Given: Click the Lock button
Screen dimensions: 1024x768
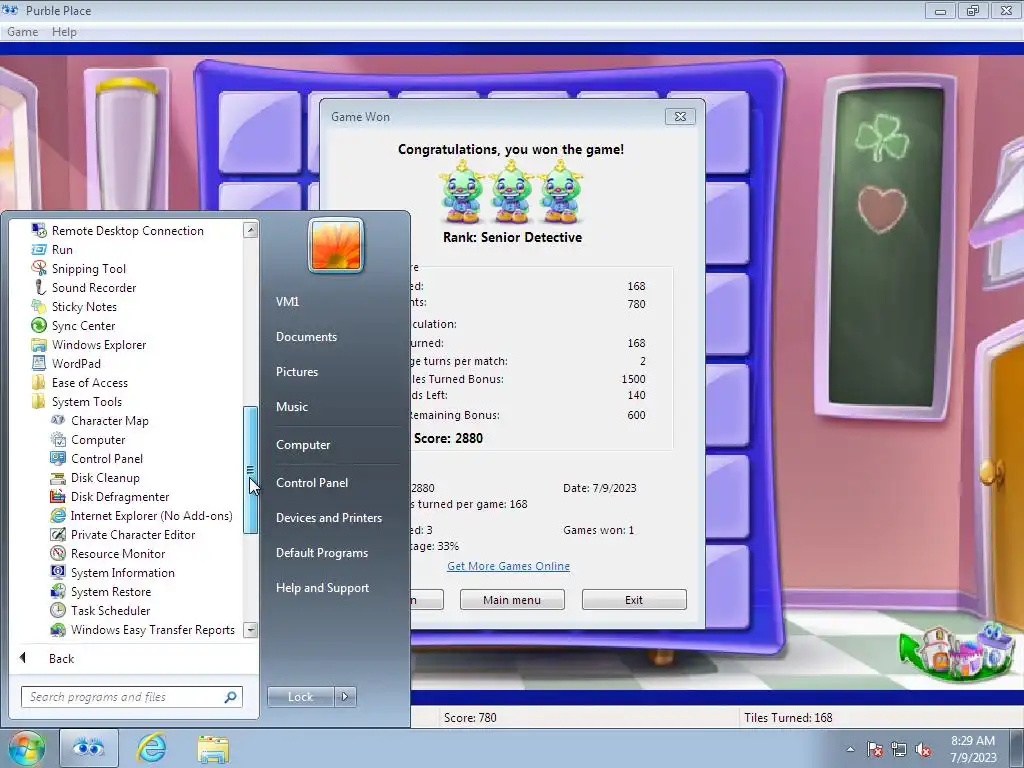Looking at the screenshot, I should click(x=300, y=697).
